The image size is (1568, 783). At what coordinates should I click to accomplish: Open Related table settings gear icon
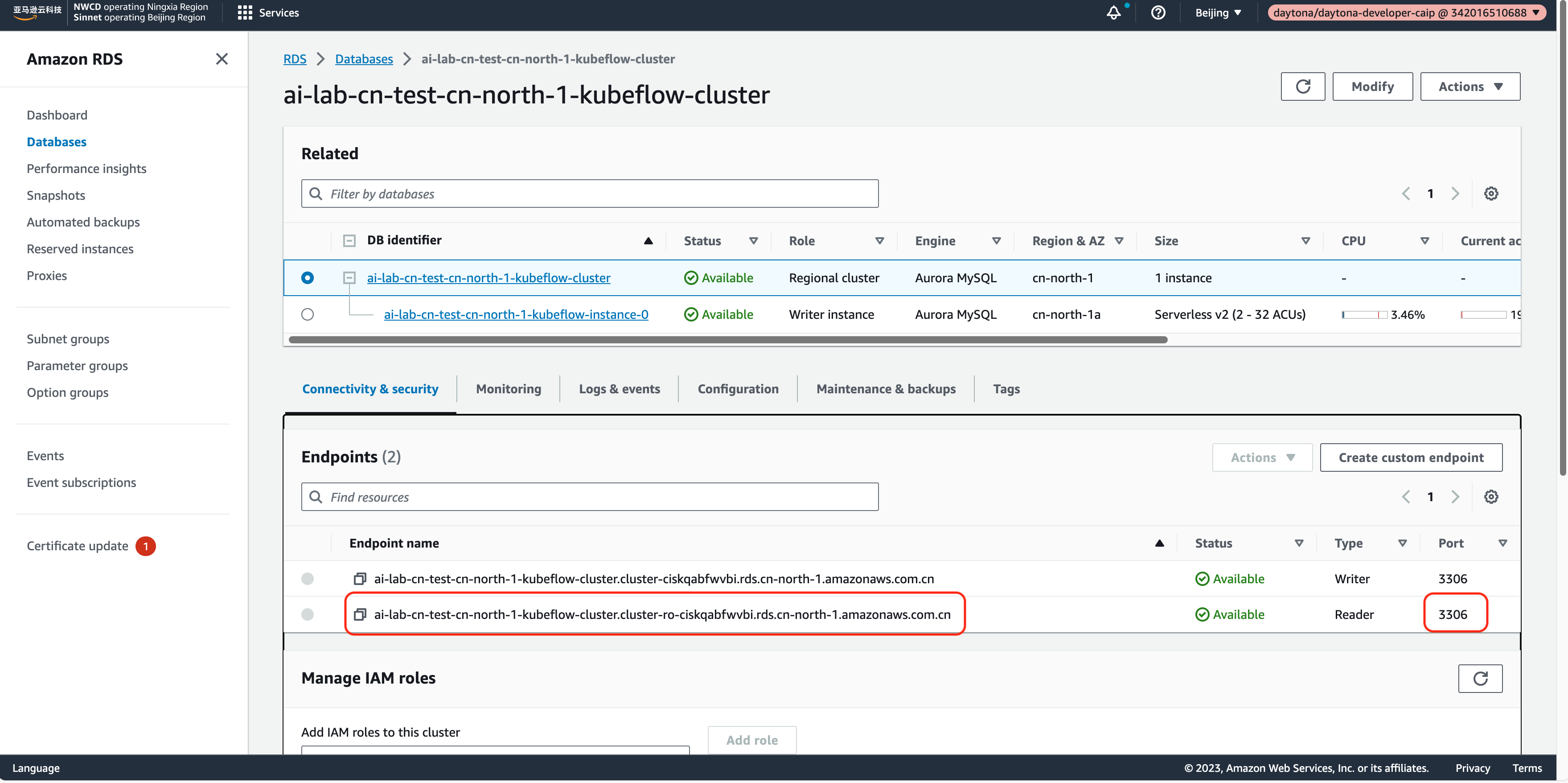[x=1491, y=194]
